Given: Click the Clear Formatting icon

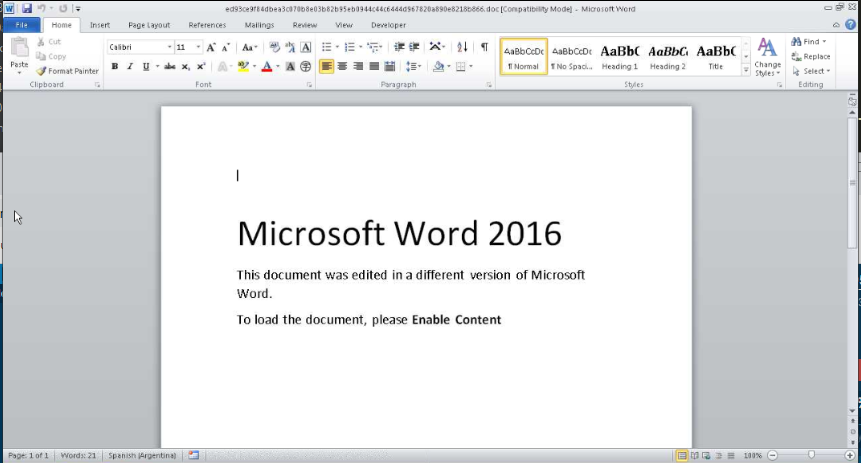Looking at the screenshot, I should point(275,47).
